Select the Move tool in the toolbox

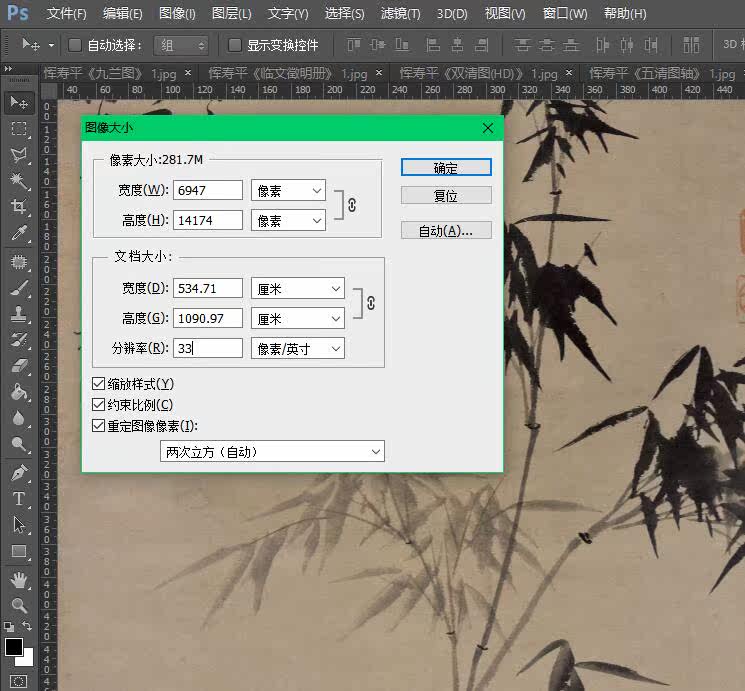(x=19, y=102)
